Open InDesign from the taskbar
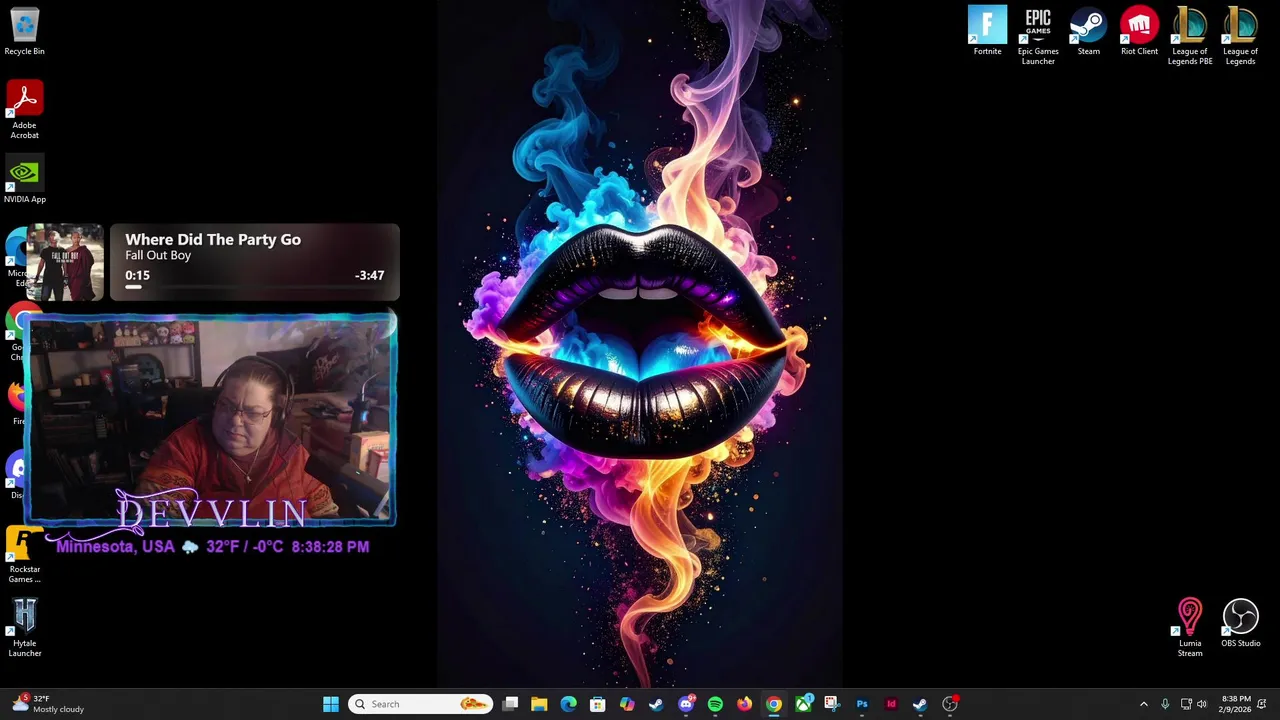 tap(891, 704)
